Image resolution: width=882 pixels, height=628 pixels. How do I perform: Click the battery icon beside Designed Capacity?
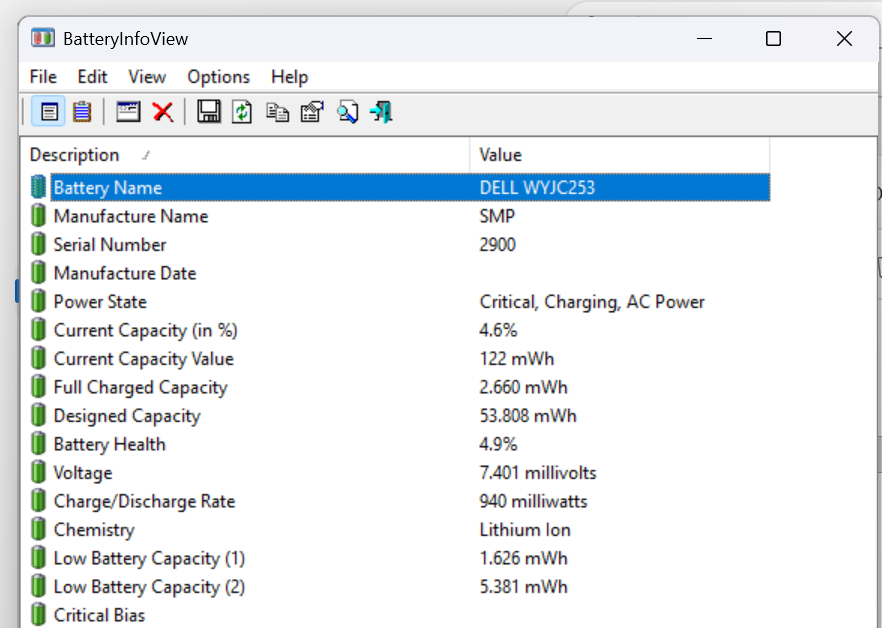pos(38,415)
